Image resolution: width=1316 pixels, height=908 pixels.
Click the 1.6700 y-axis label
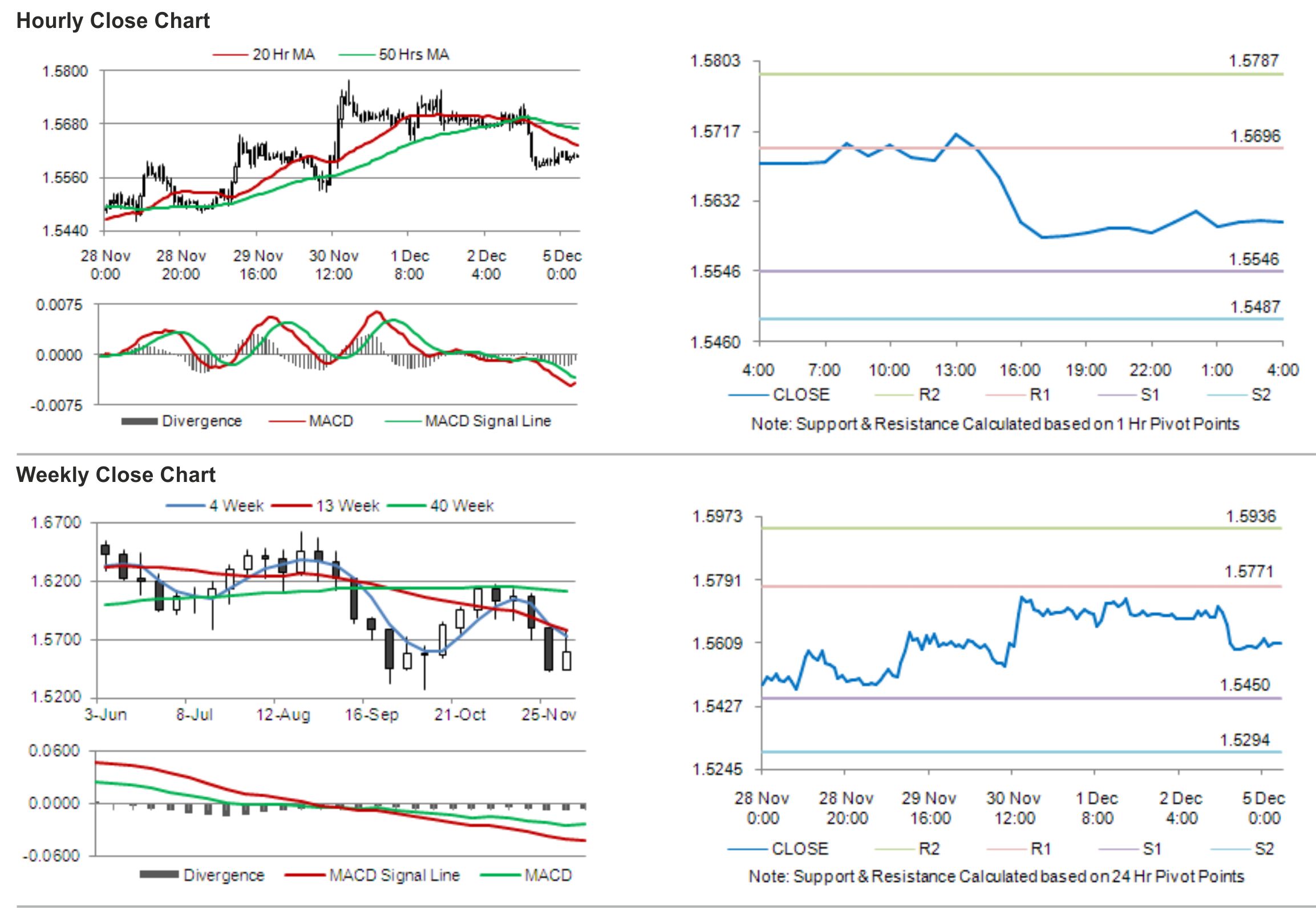56,522
